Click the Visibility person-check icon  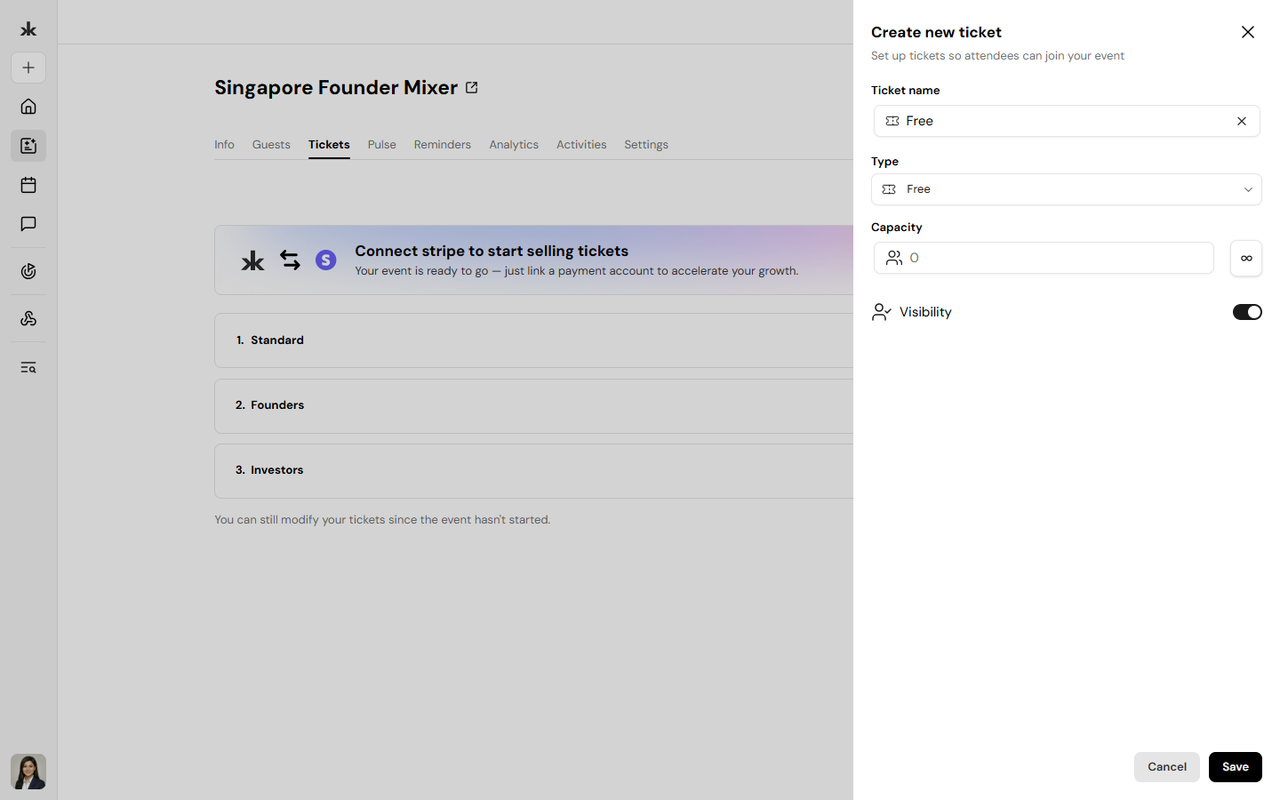(x=881, y=312)
